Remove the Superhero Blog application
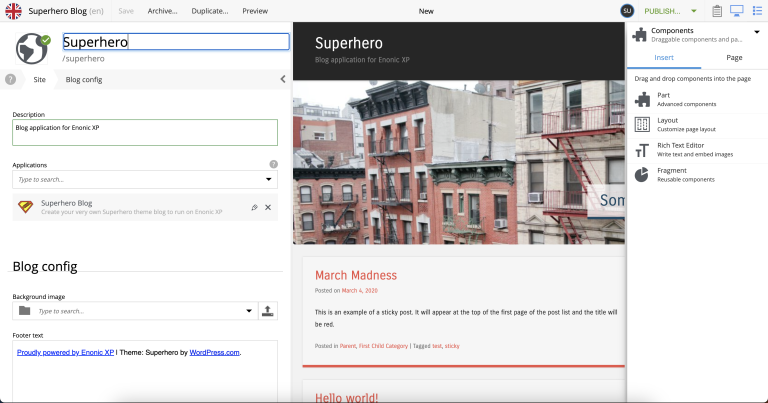768x403 pixels. pos(268,207)
